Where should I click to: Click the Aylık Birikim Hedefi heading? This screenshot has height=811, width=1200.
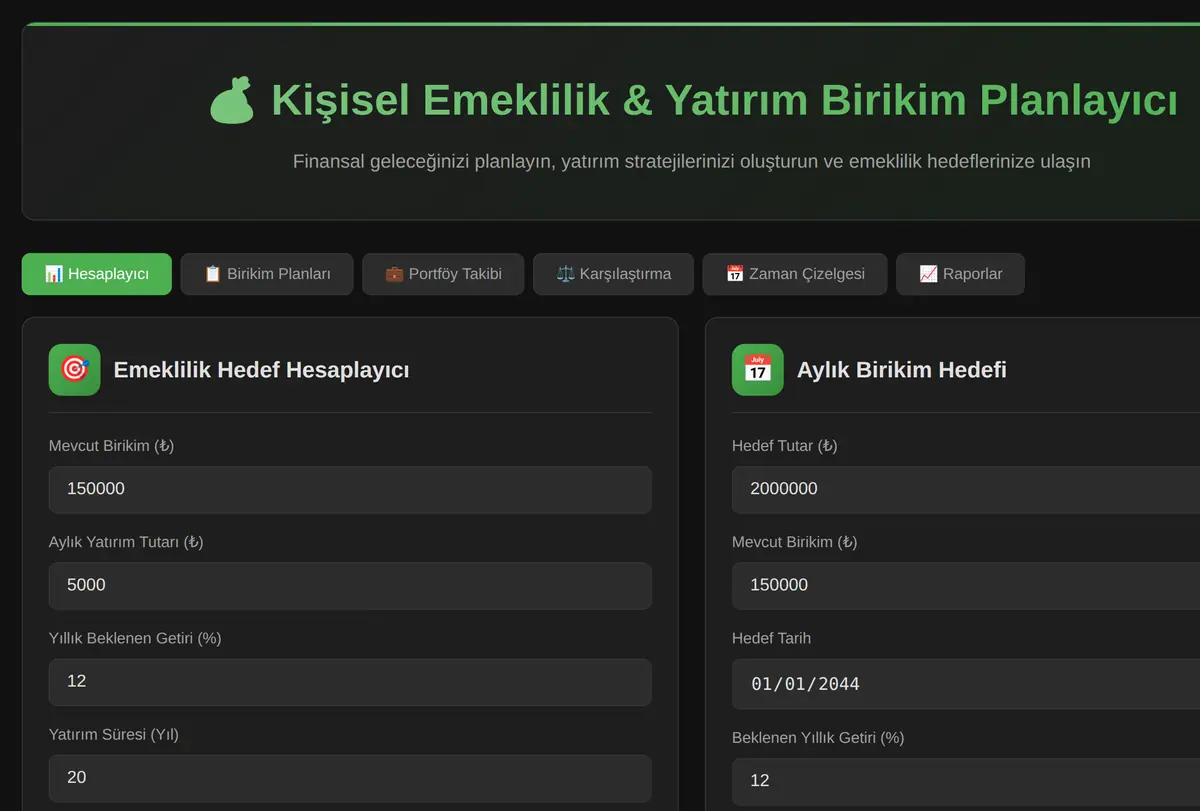901,370
